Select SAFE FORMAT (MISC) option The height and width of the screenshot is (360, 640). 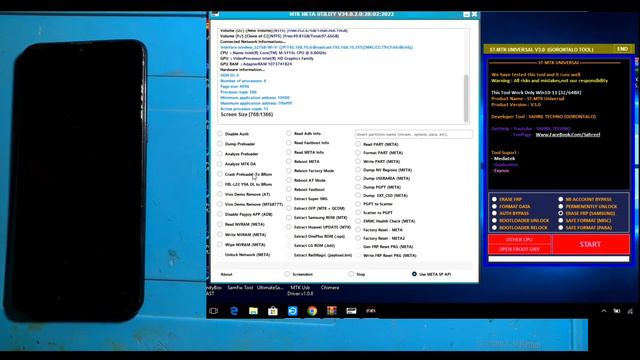tap(585, 221)
